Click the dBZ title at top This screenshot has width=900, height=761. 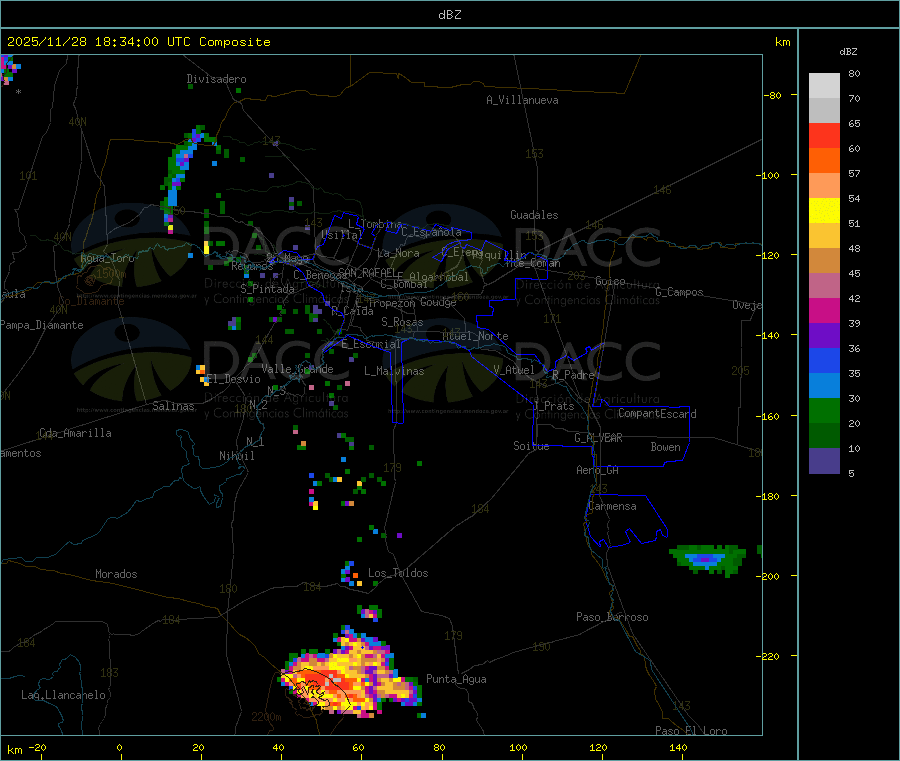coord(449,15)
